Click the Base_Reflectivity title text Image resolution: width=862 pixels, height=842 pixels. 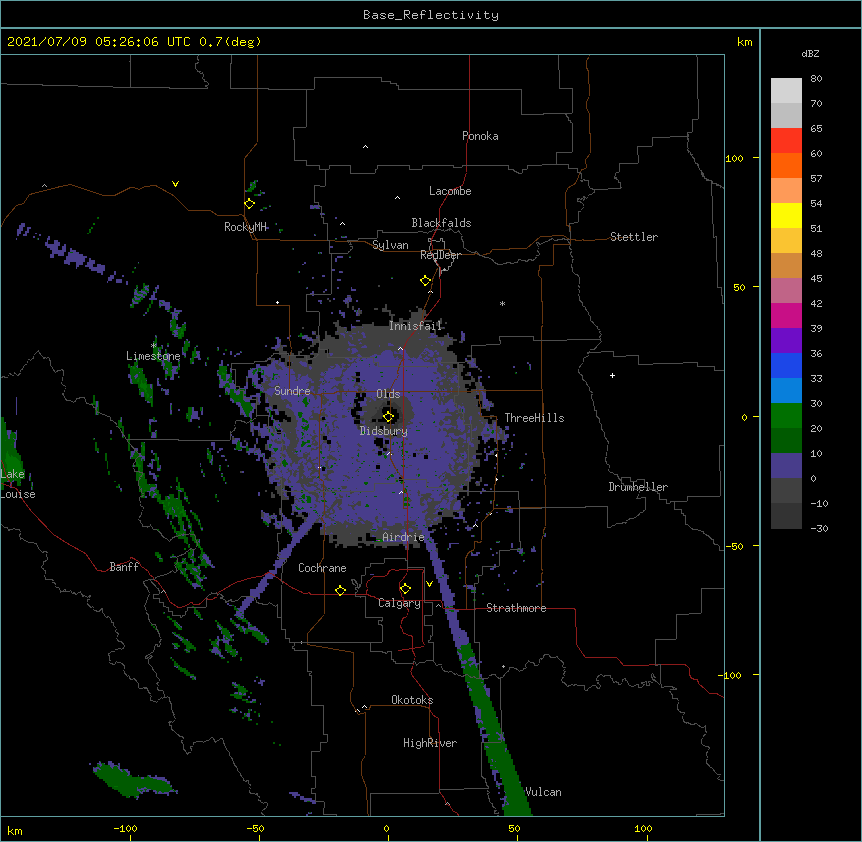431,15
